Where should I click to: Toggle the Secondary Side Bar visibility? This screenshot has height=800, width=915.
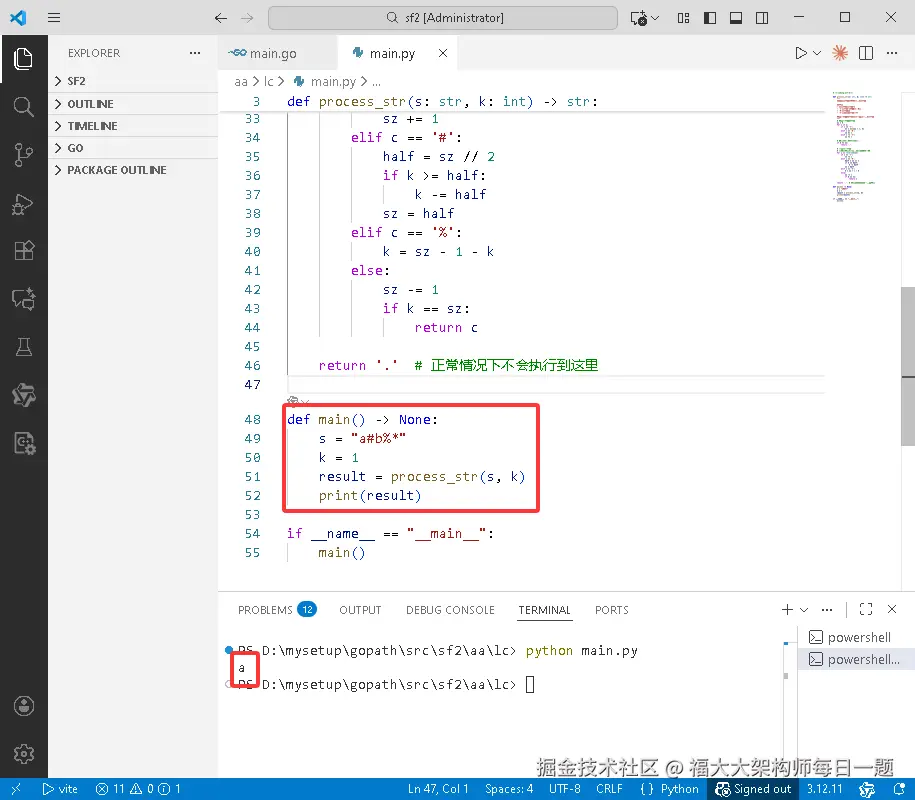point(762,18)
